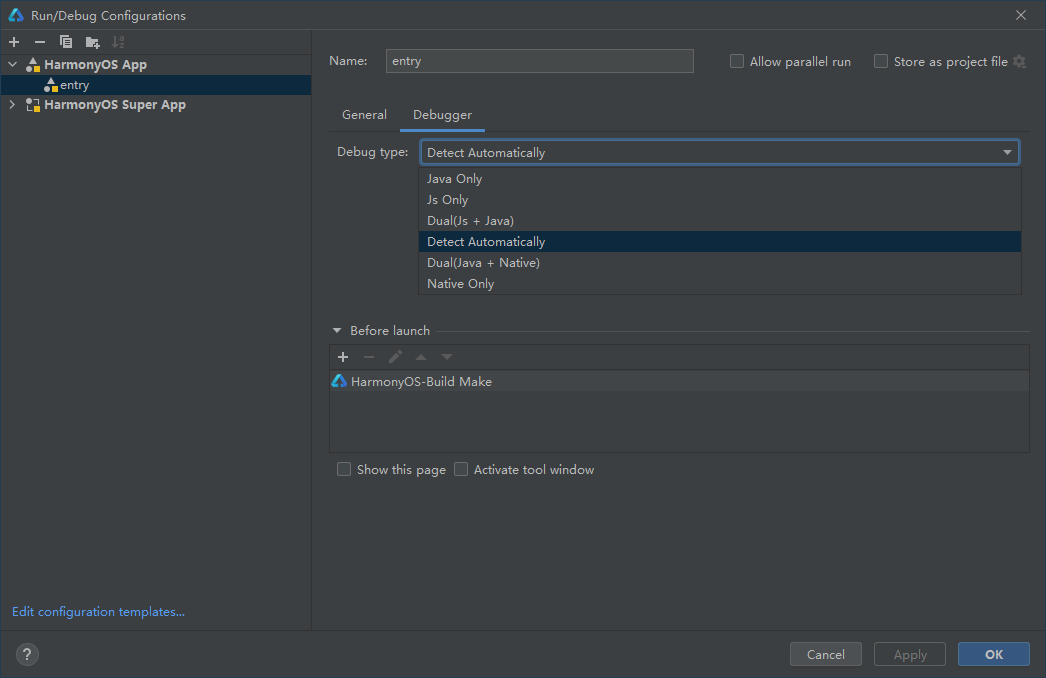Copy the selected configuration
1046x678 pixels.
click(x=65, y=42)
